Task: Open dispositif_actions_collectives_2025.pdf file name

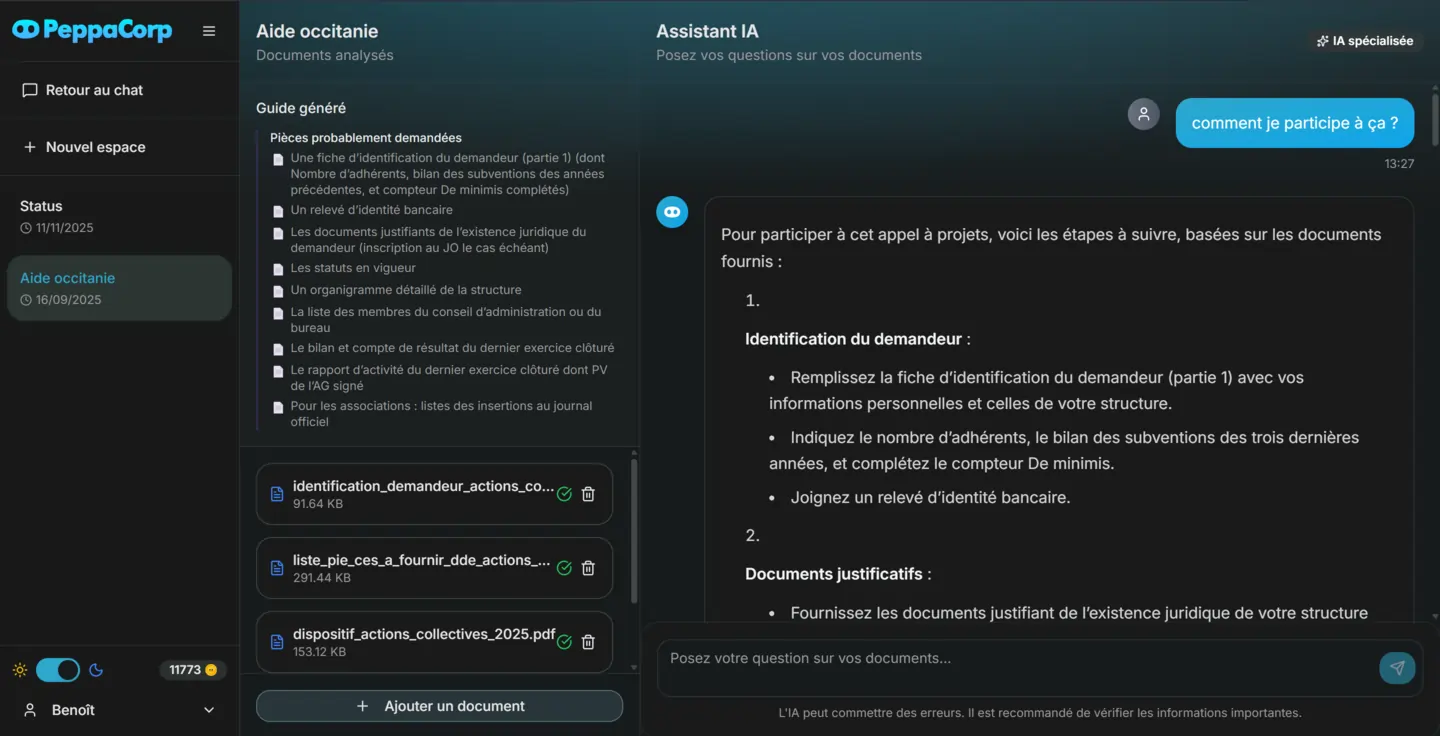Action: click(x=424, y=634)
